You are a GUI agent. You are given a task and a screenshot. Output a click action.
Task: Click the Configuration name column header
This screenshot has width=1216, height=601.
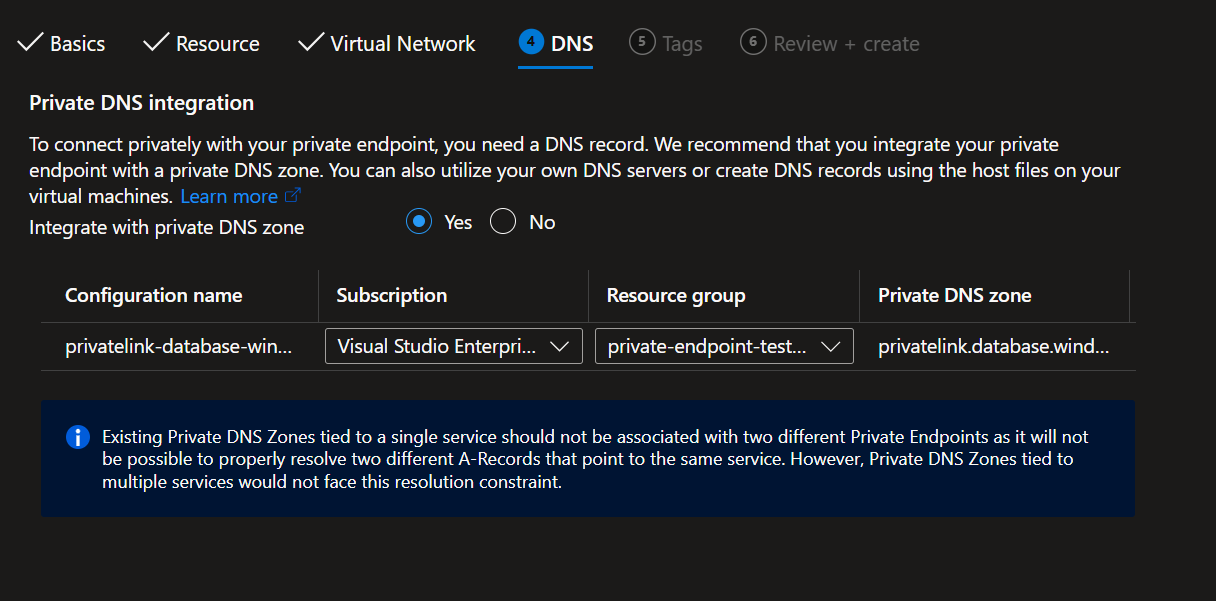154,295
